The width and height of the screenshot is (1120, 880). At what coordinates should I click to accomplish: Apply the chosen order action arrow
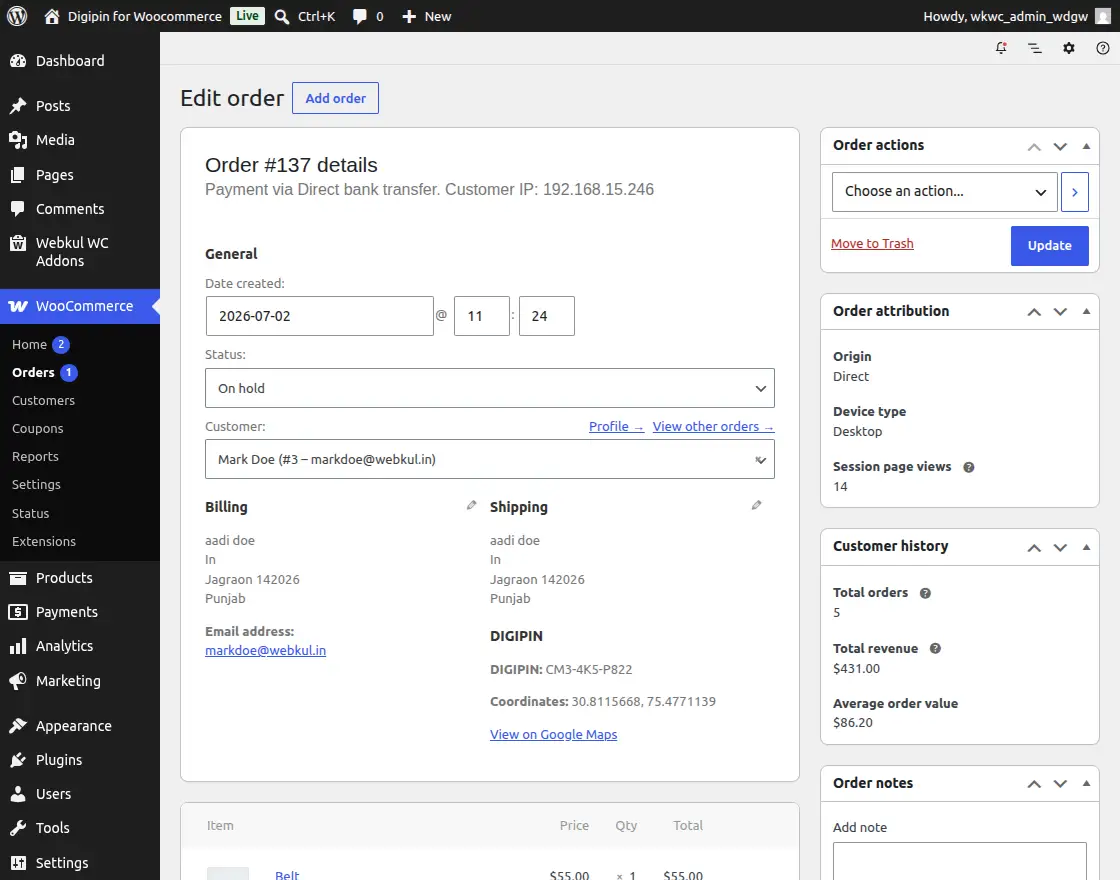pyautogui.click(x=1074, y=191)
